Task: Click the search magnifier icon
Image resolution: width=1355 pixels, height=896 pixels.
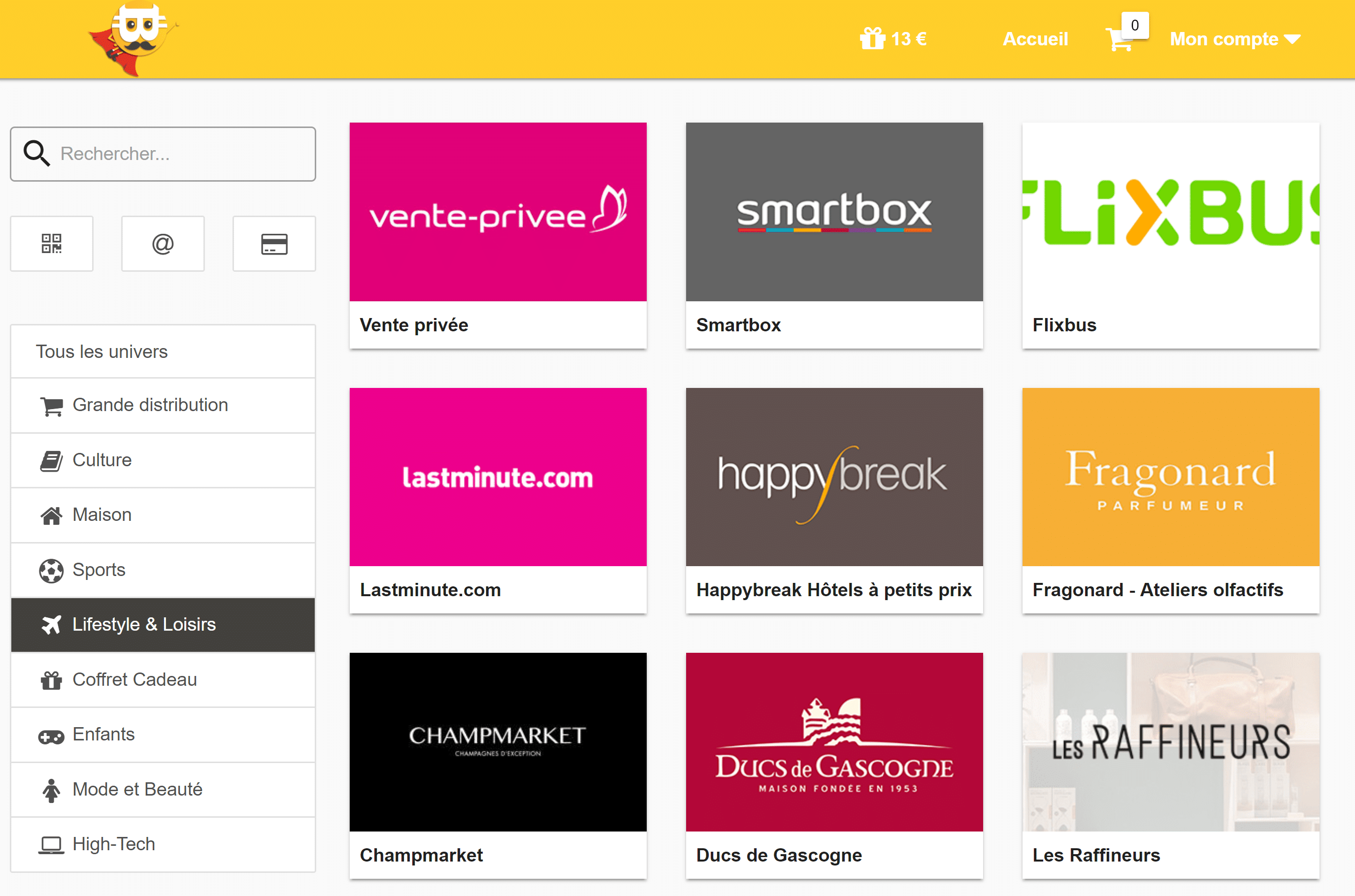Action: click(x=36, y=154)
